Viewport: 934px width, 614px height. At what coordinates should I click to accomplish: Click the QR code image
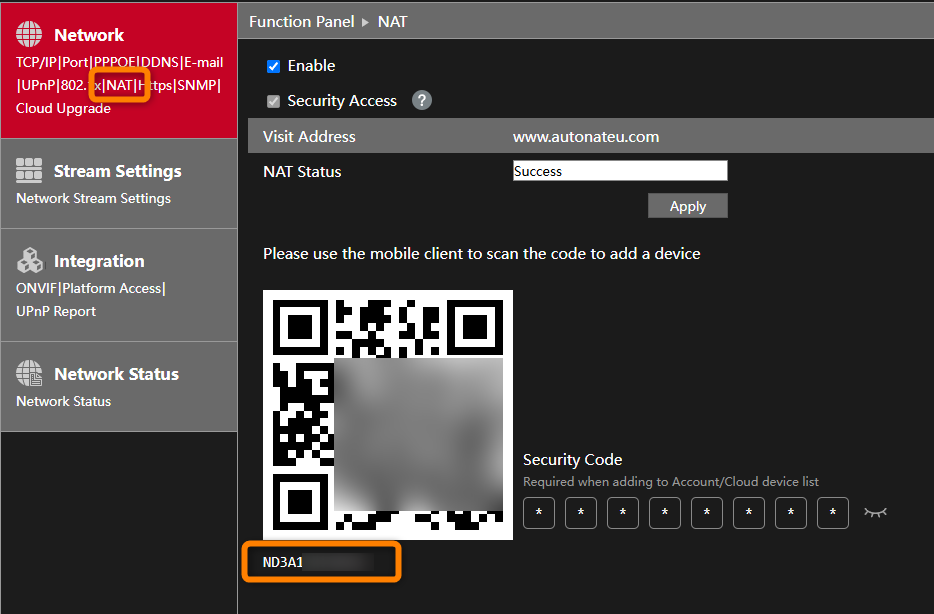click(x=388, y=415)
